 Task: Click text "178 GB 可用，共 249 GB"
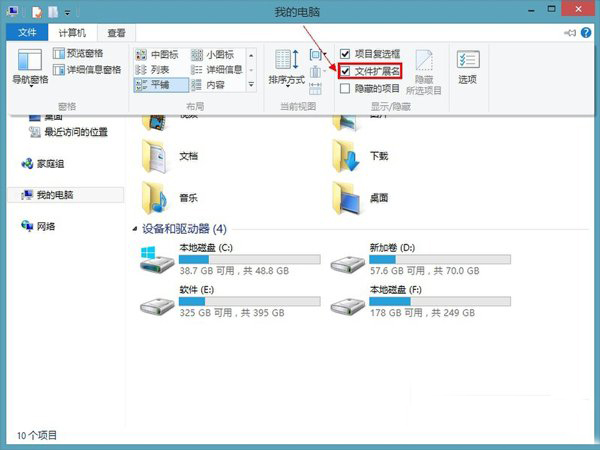coord(422,313)
